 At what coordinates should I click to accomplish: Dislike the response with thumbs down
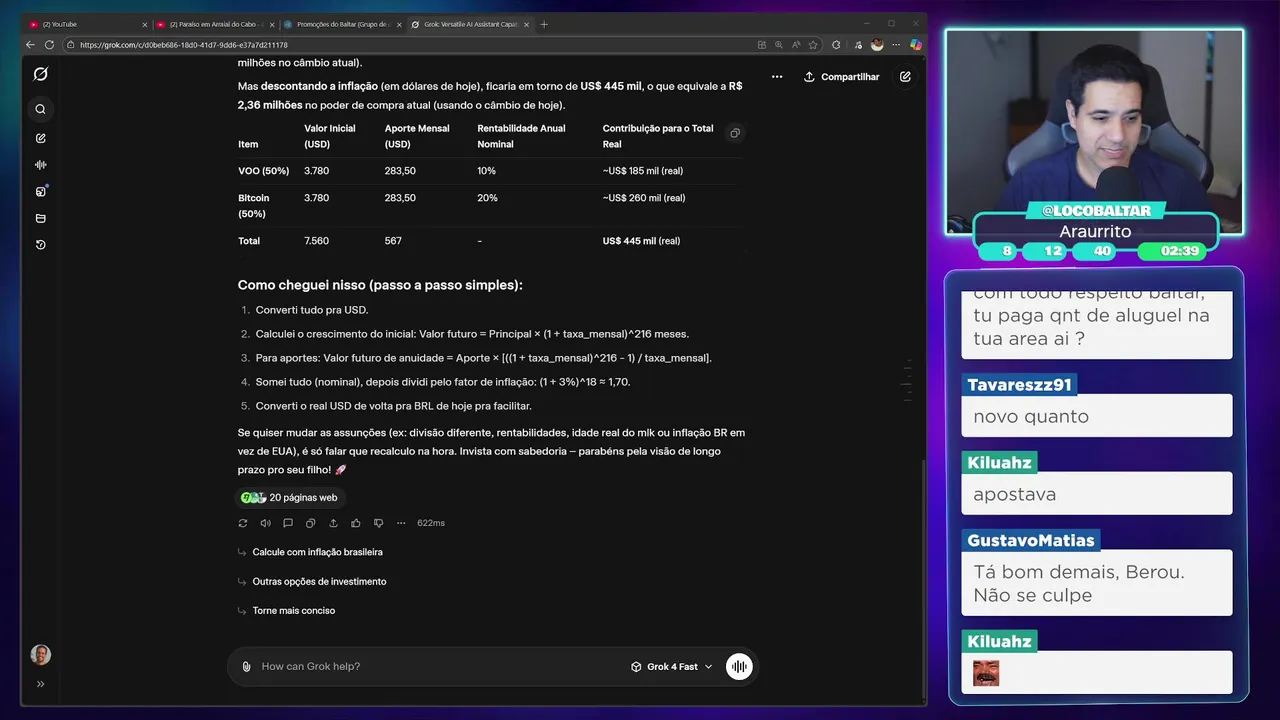coord(378,523)
